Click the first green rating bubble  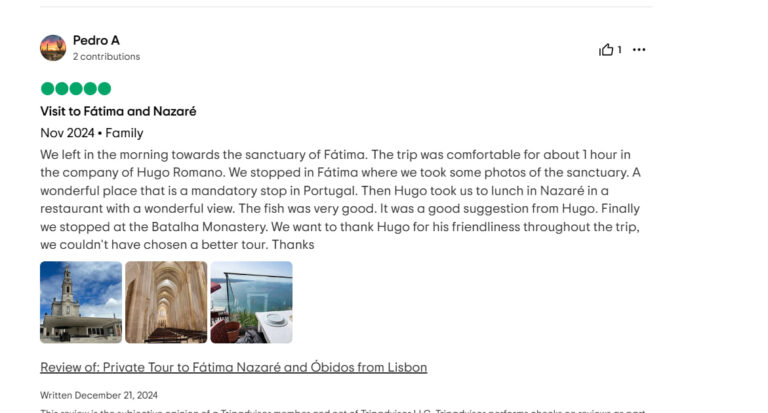pyautogui.click(x=47, y=88)
